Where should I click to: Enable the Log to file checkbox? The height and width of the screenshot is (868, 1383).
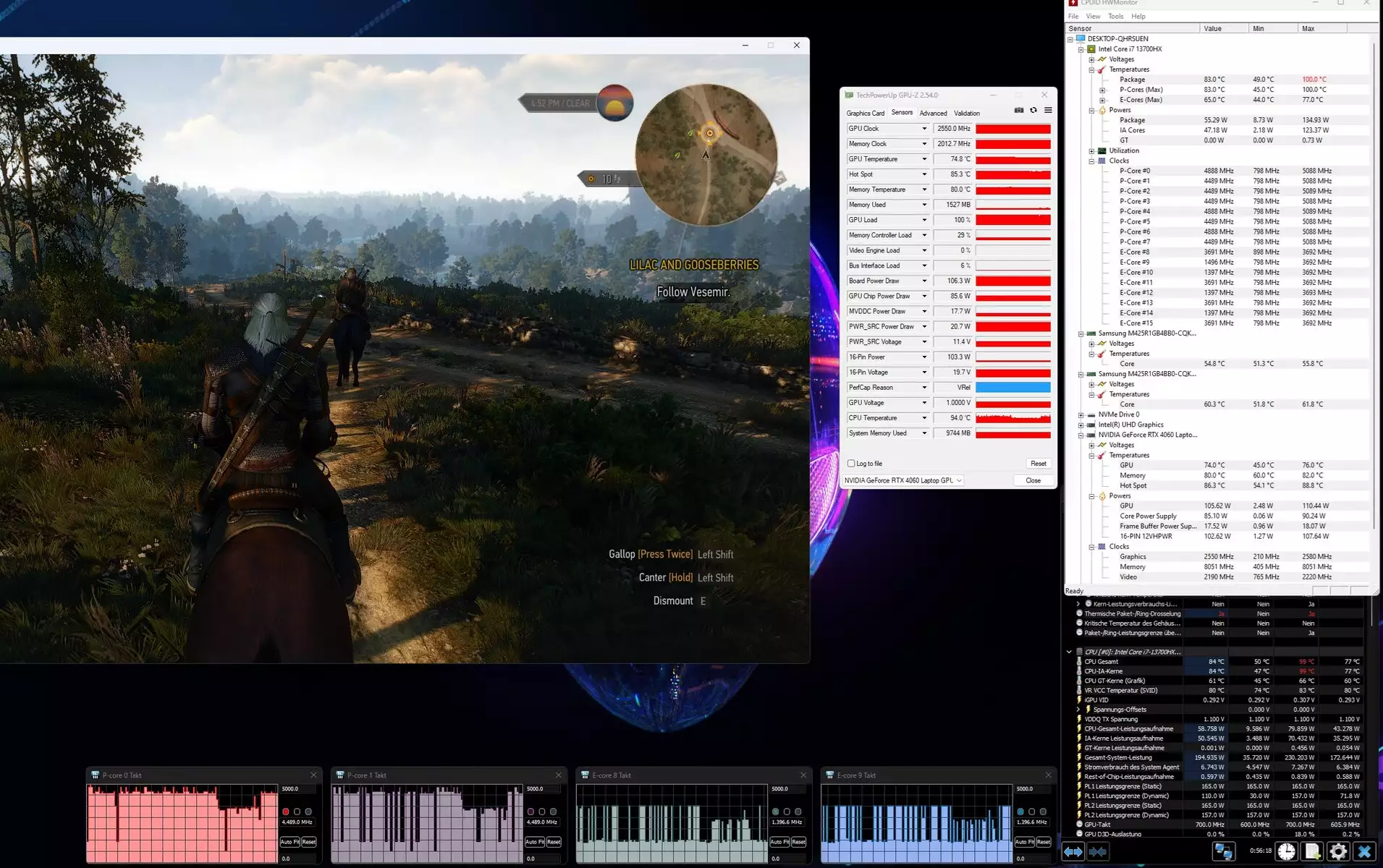tap(851, 464)
